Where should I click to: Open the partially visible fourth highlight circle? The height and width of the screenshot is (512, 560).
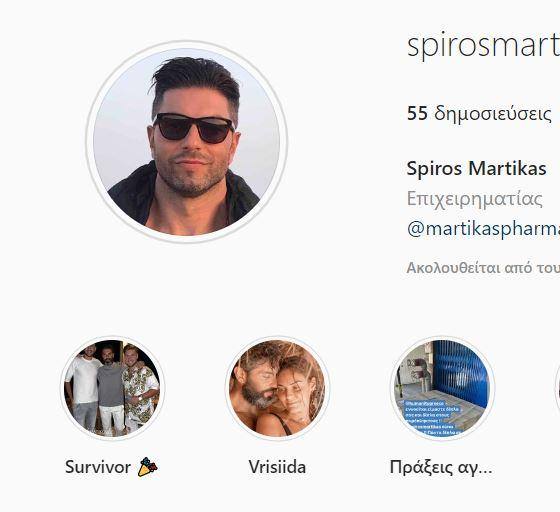pos(558,388)
